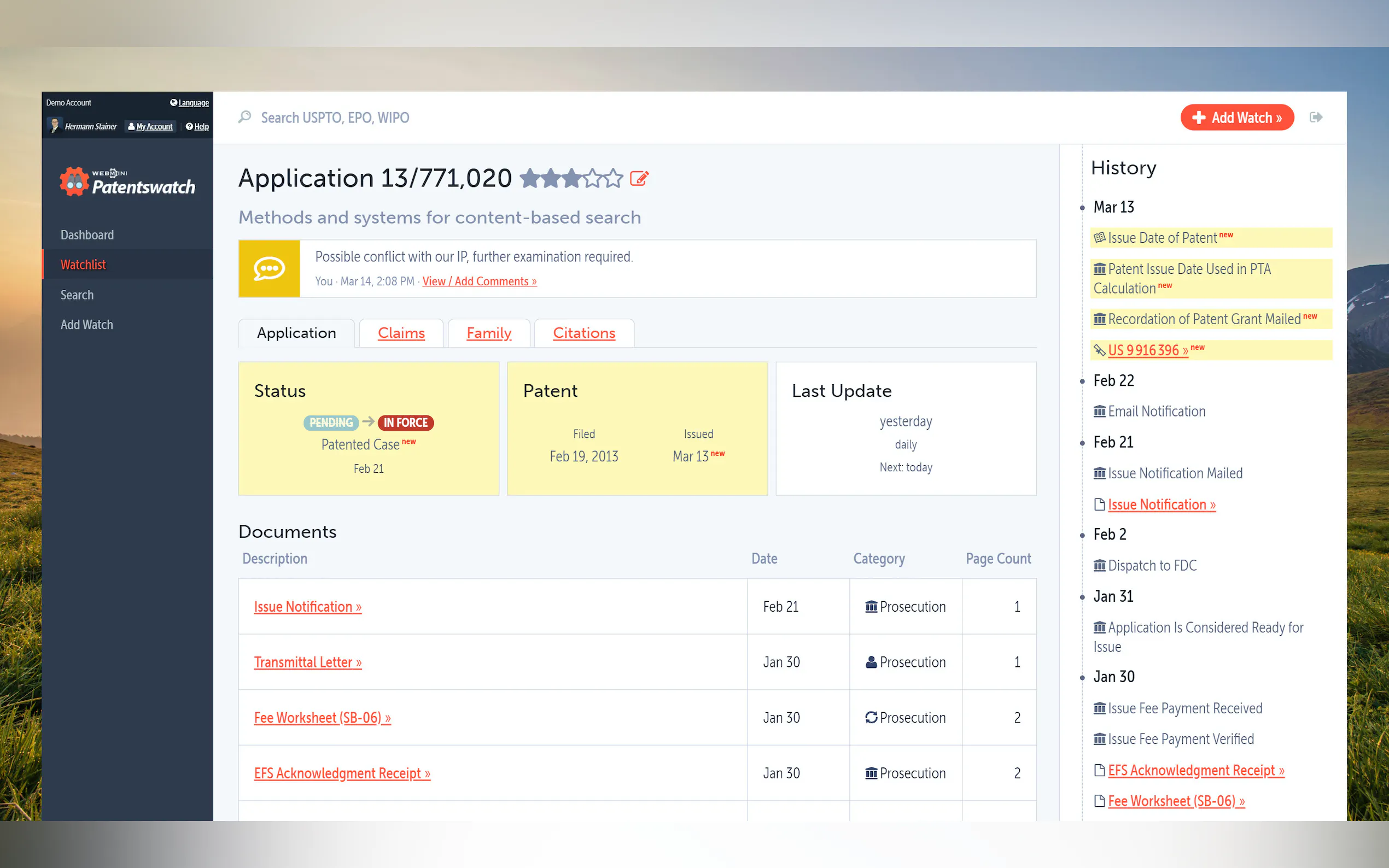1389x868 pixels.
Task: Click the fourth empty rating star
Action: coord(593,179)
